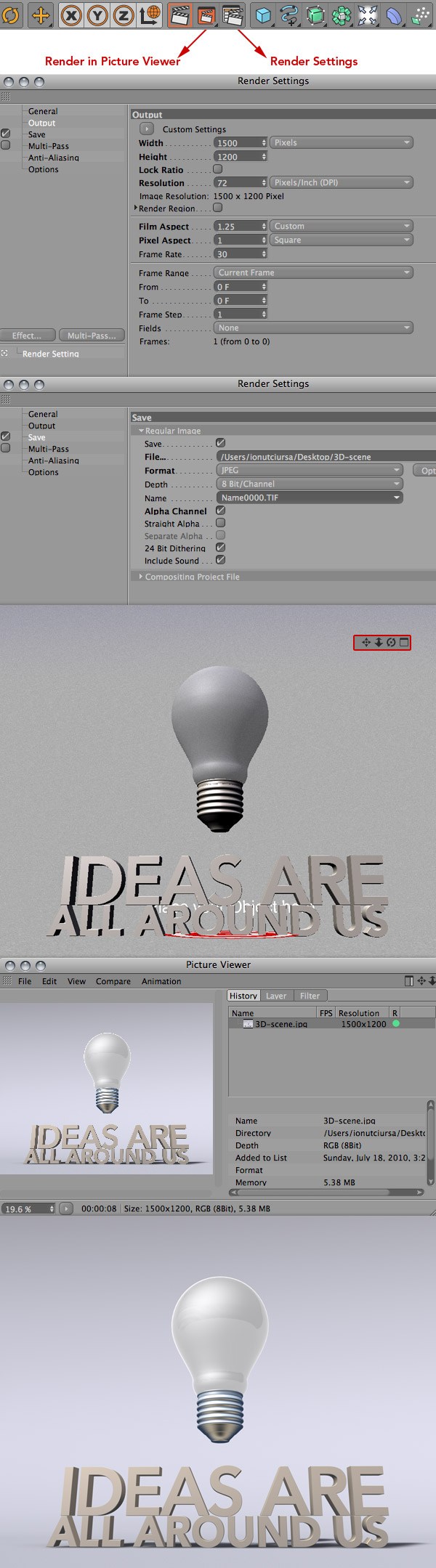436x1568 pixels.
Task: Click the world coordinate system icon
Action: coord(150,15)
